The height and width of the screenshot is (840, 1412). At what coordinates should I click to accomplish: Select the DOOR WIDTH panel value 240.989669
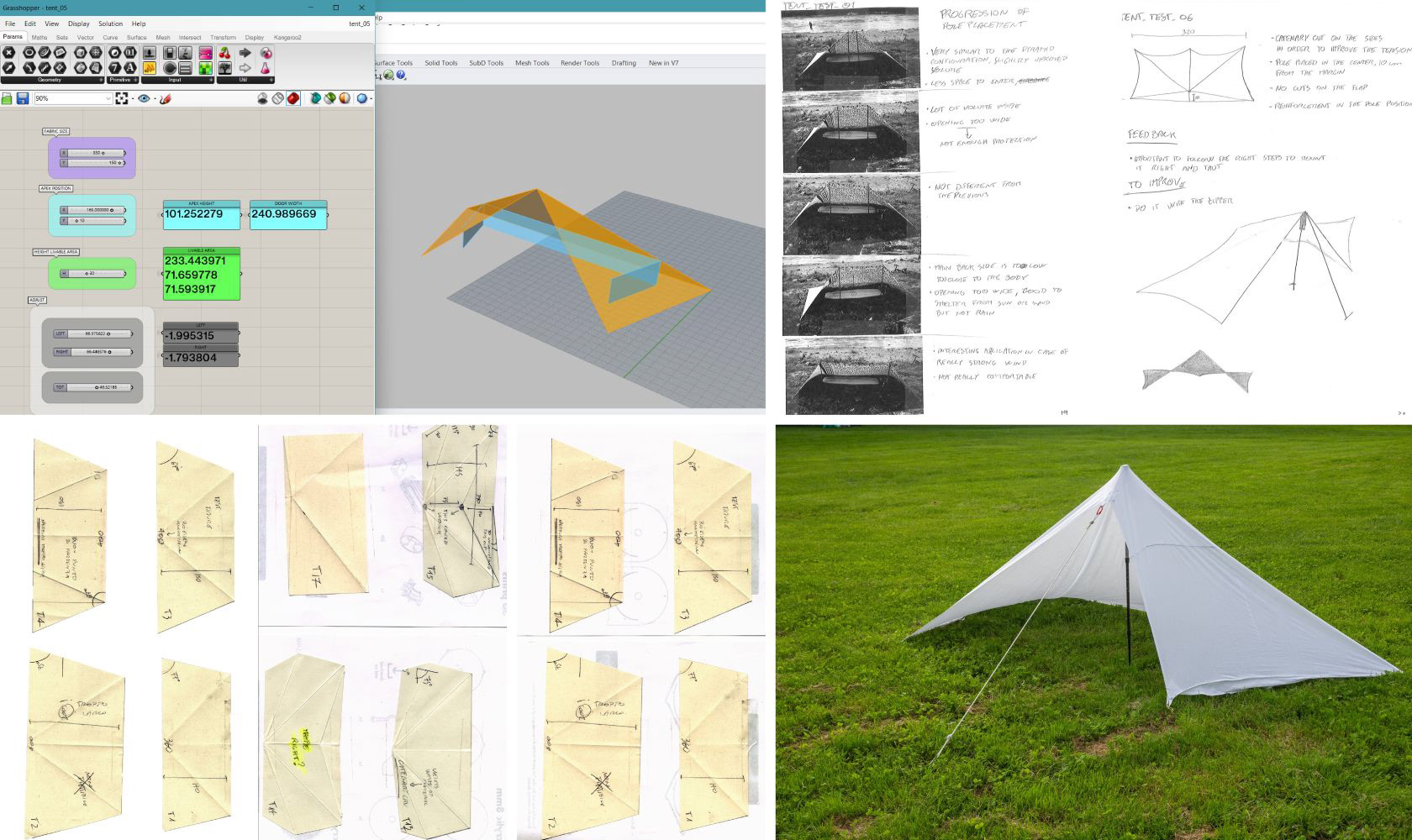(288, 215)
